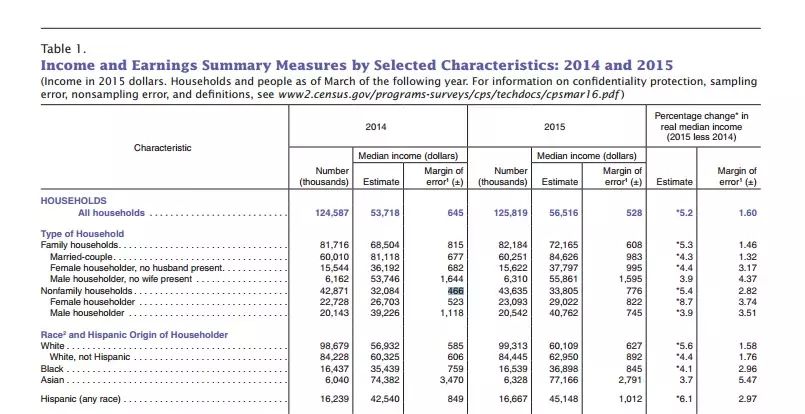Click the 'Percentage change in real median income' header
The height and width of the screenshot is (414, 805).
(701, 126)
